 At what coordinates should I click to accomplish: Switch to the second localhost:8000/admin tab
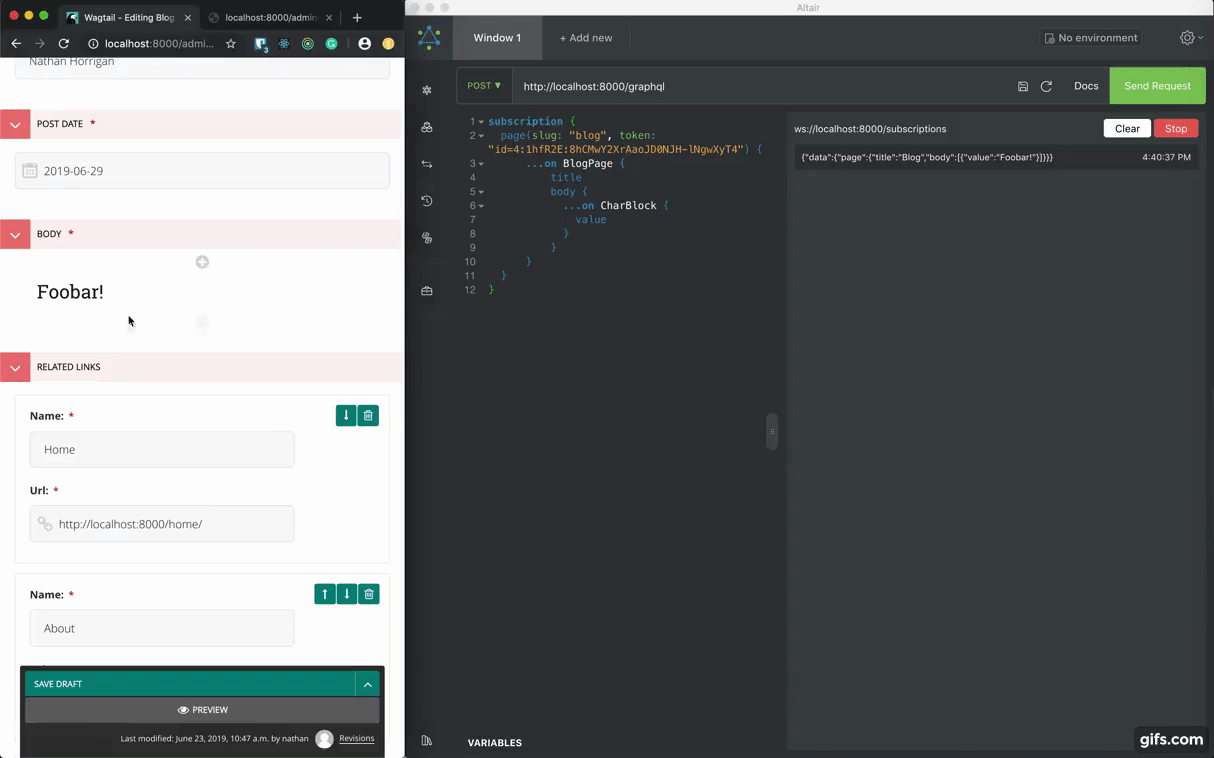(271, 17)
